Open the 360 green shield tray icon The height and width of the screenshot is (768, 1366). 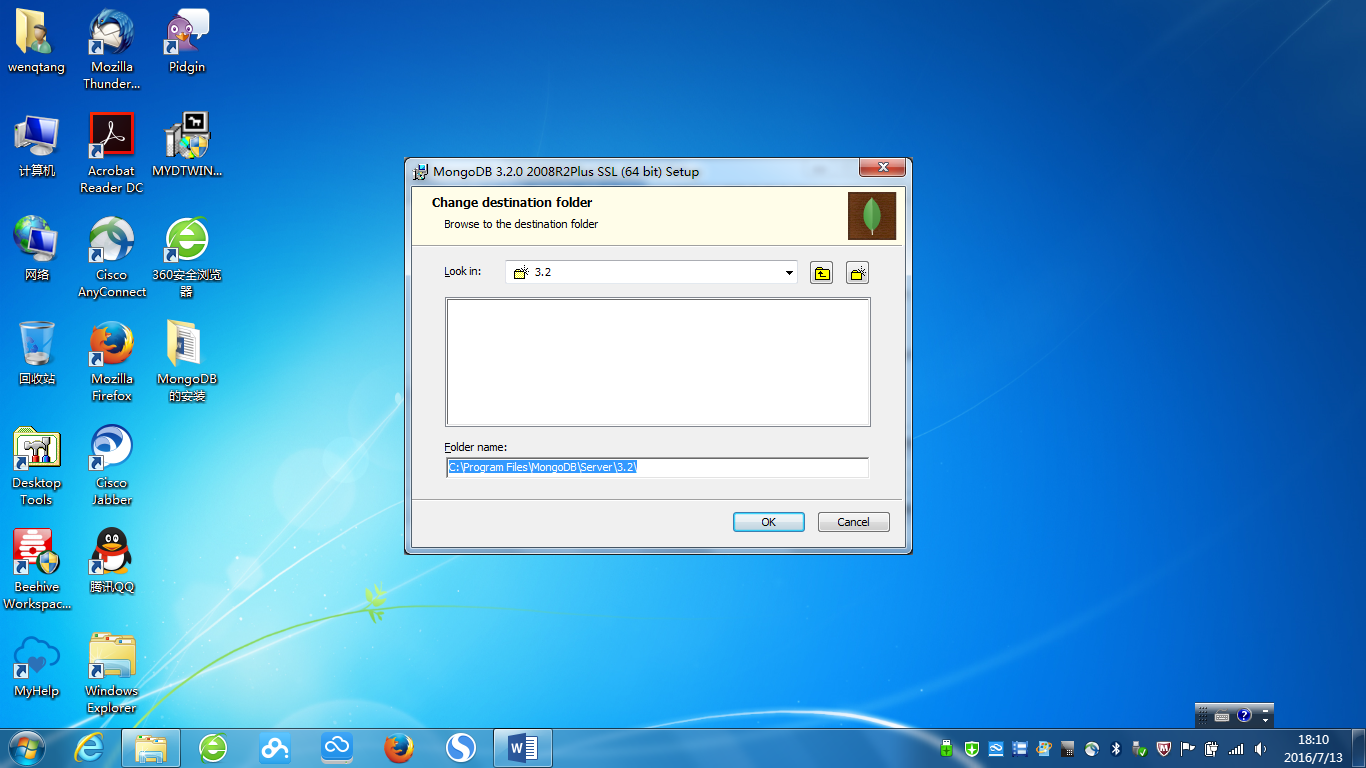pyautogui.click(x=971, y=748)
